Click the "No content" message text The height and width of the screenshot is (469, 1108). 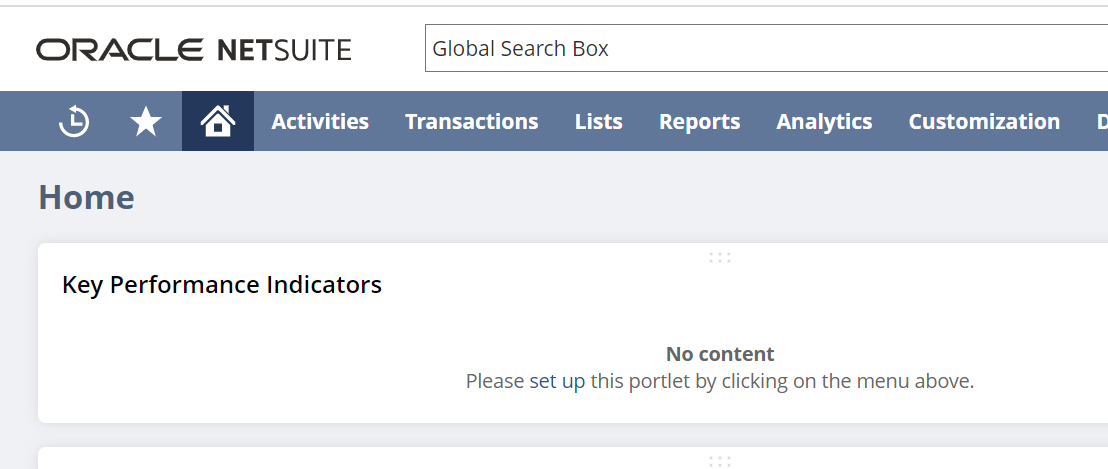coord(720,354)
